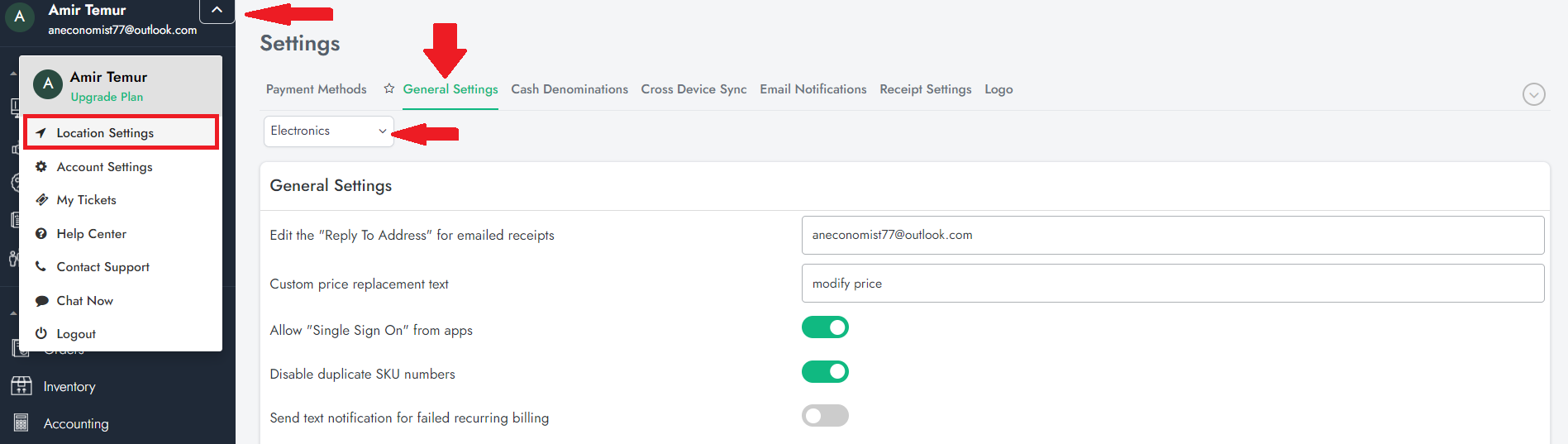Screen dimensions: 1568x444
Task: Click the Upgrade Plan link
Action: (107, 97)
